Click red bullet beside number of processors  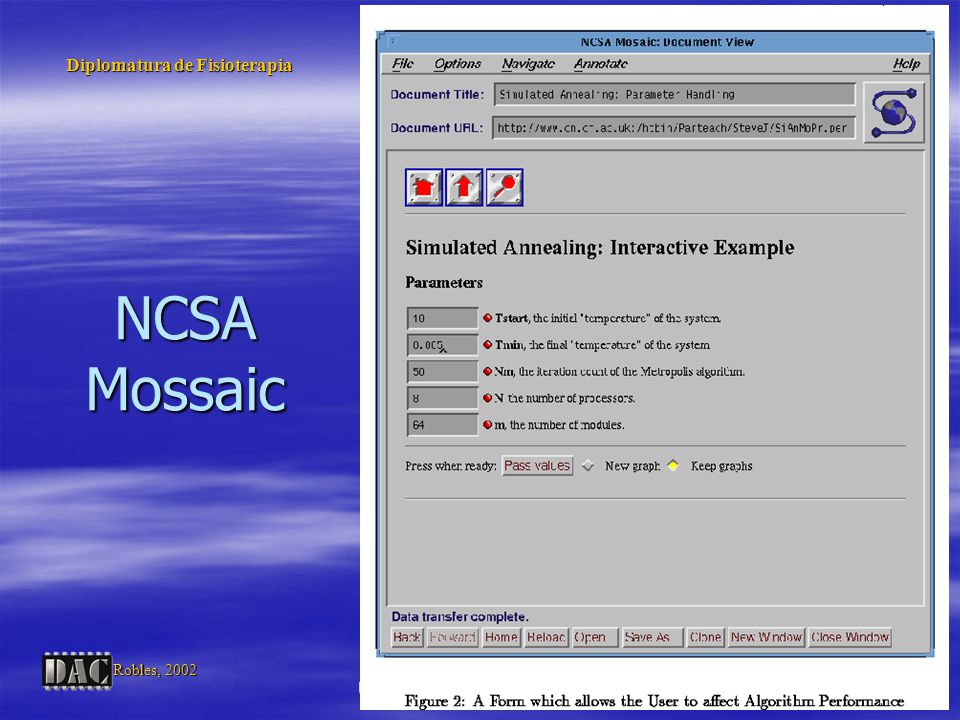487,398
